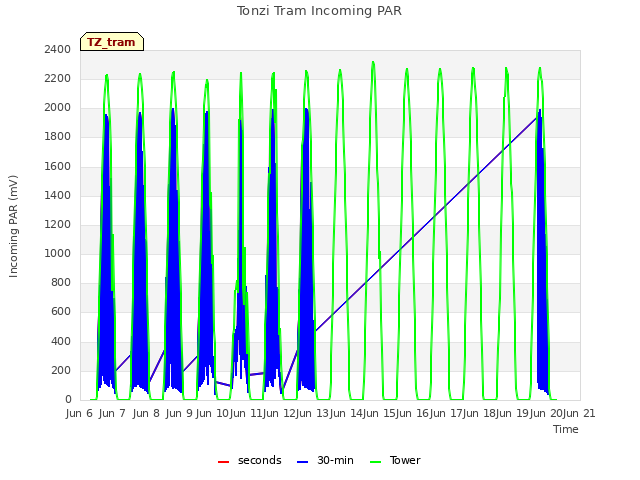Image resolution: width=640 pixels, height=480 pixels.
Task: Click the y-axis label Incoming PAR (mV)
Action: (x=13, y=227)
